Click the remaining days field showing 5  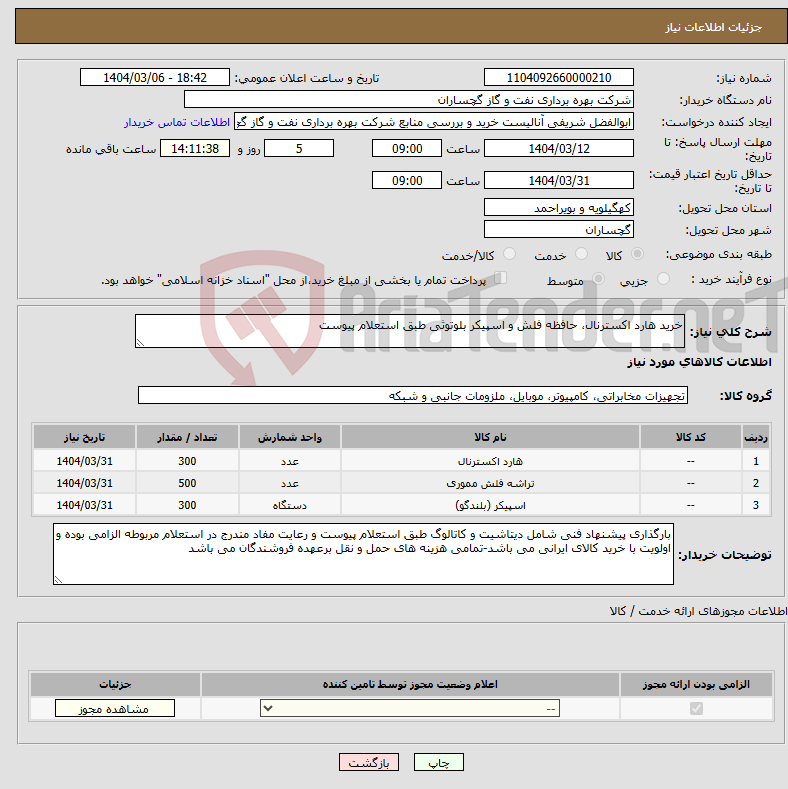tap(299, 148)
